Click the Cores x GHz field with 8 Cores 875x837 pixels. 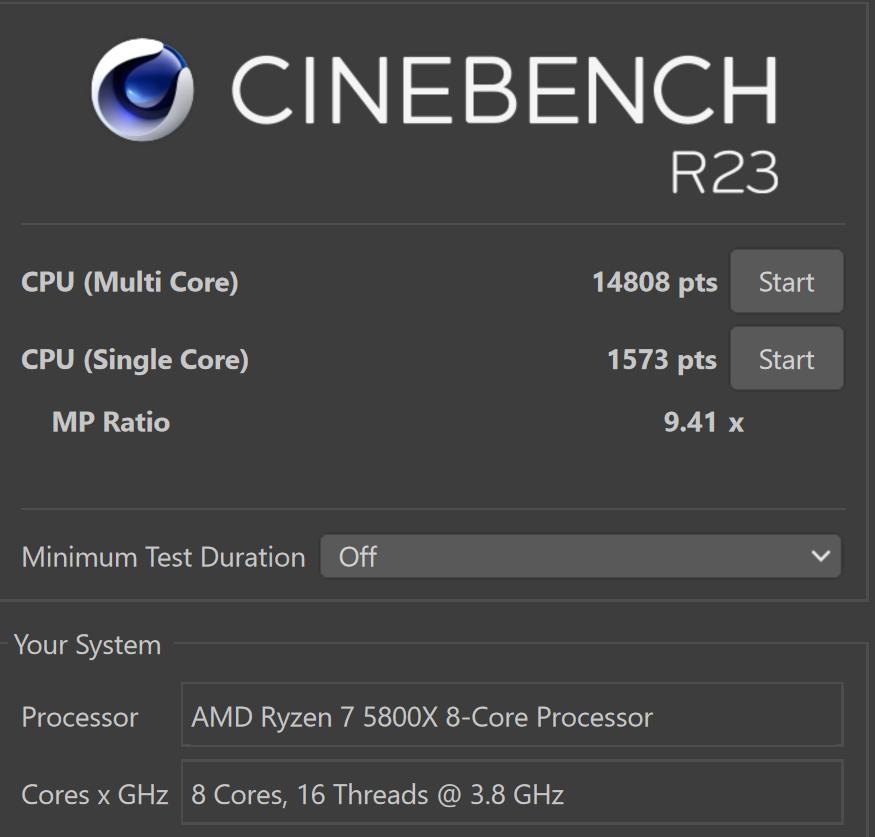pos(512,792)
